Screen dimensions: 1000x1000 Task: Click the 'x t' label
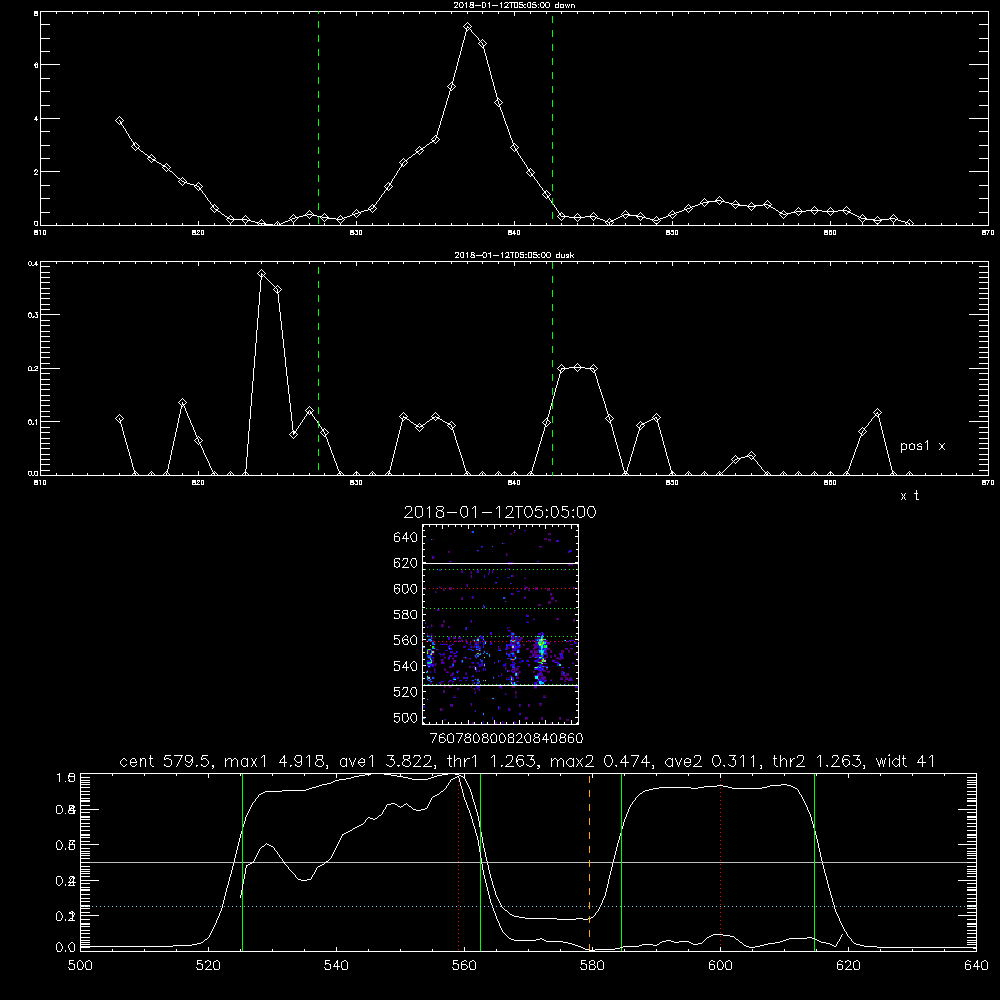(x=909, y=496)
